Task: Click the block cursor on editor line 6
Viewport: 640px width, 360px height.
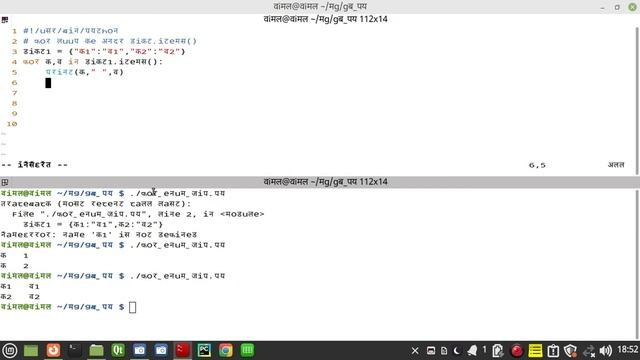Action: 48,83
